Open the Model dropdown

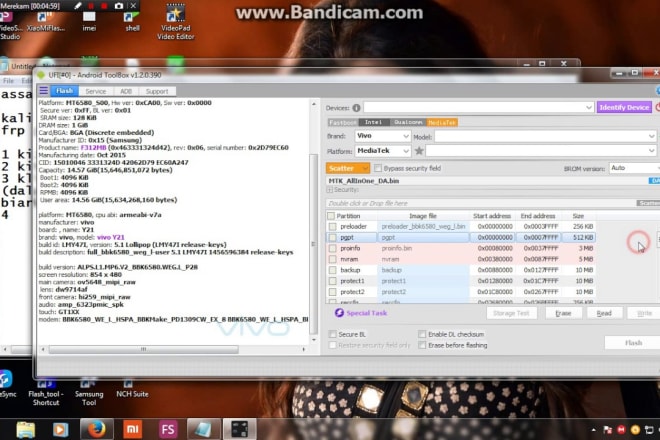coord(545,136)
